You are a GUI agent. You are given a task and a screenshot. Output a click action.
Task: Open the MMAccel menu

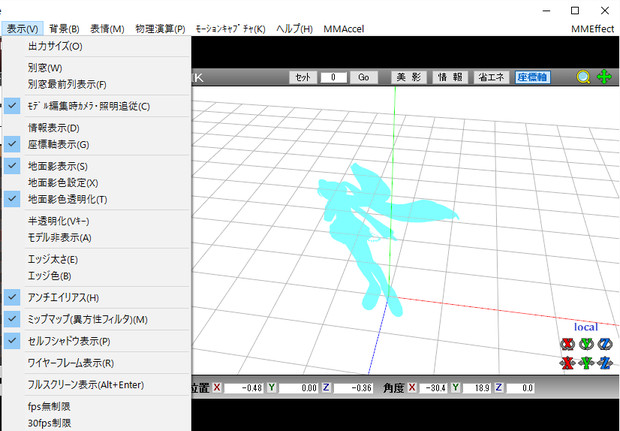pos(344,29)
